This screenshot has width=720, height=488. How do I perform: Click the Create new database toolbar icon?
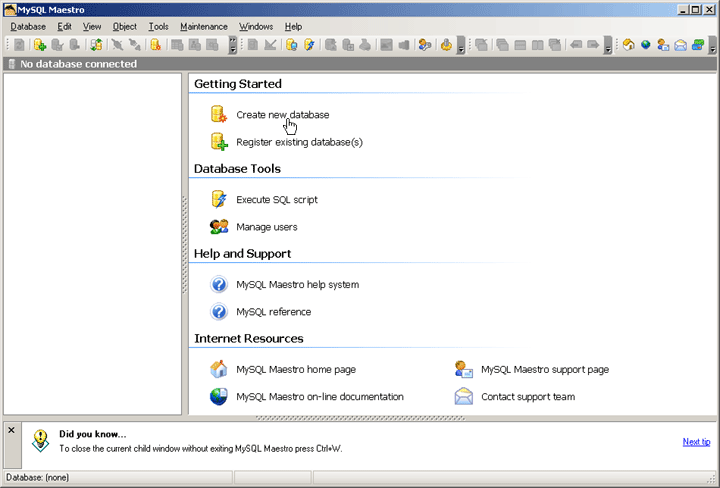(155, 45)
